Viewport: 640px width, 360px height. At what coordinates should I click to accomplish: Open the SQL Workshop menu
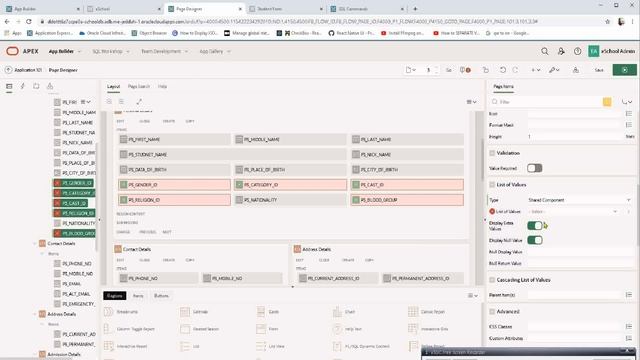tap(111, 51)
